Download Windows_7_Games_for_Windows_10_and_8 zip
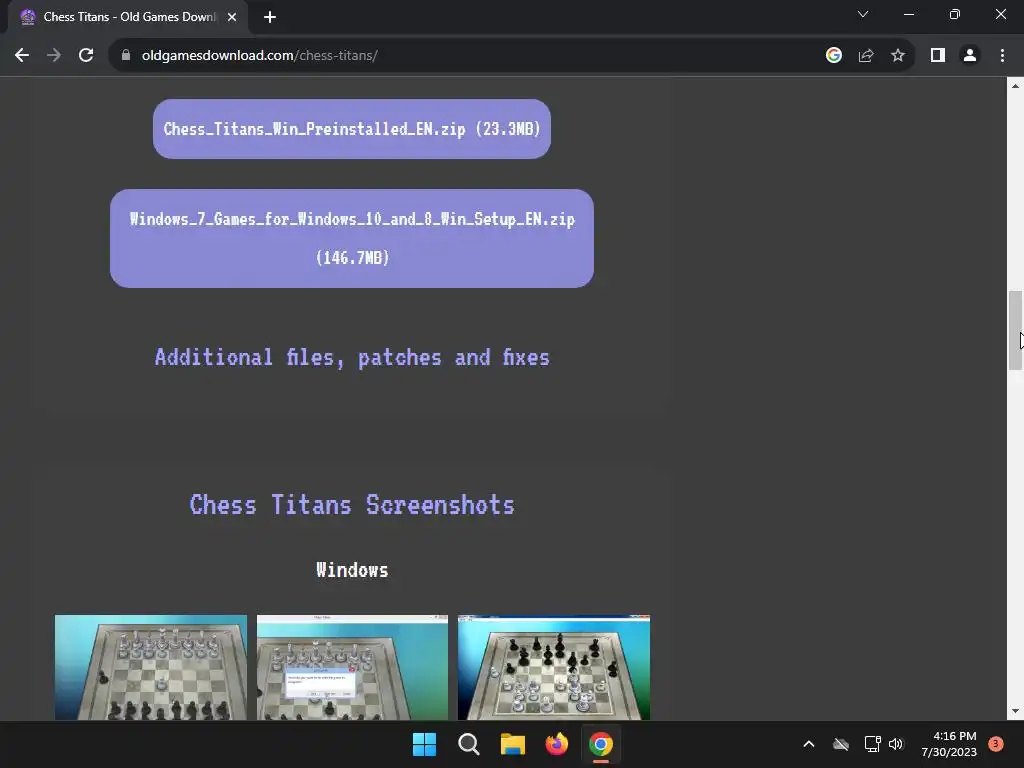This screenshot has width=1024, height=768. tap(352, 238)
